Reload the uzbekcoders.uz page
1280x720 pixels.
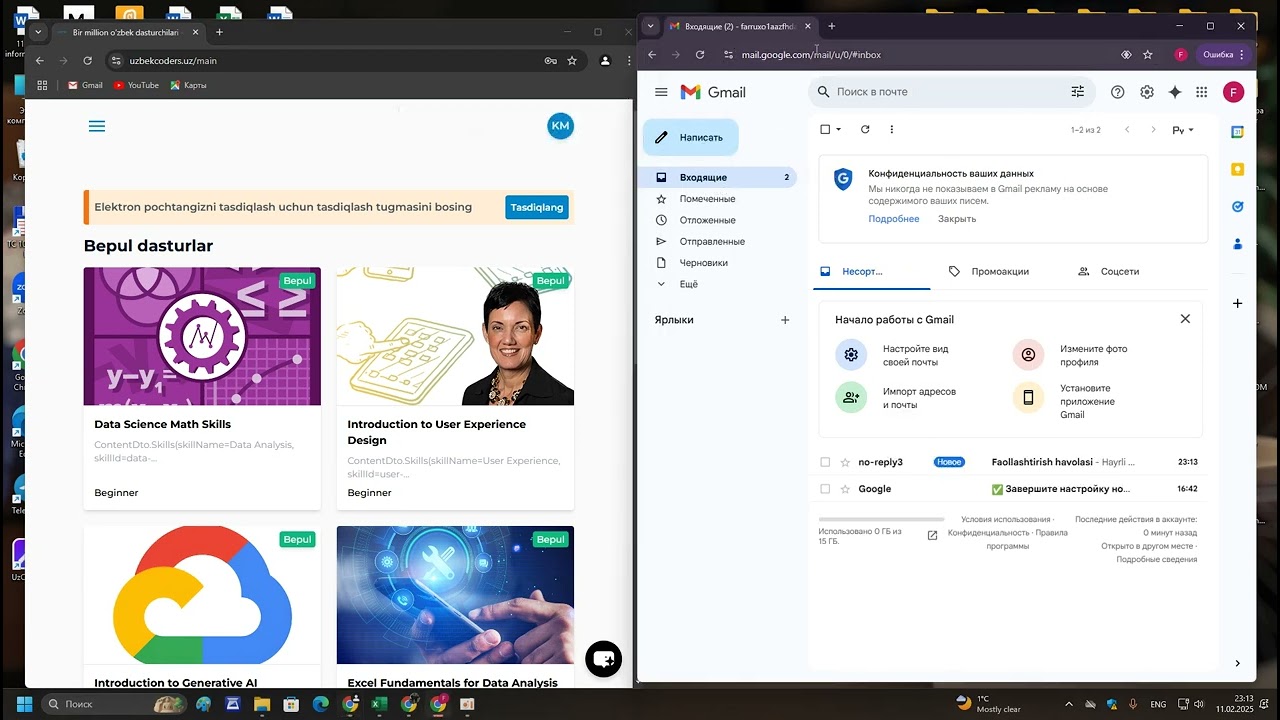pos(87,61)
